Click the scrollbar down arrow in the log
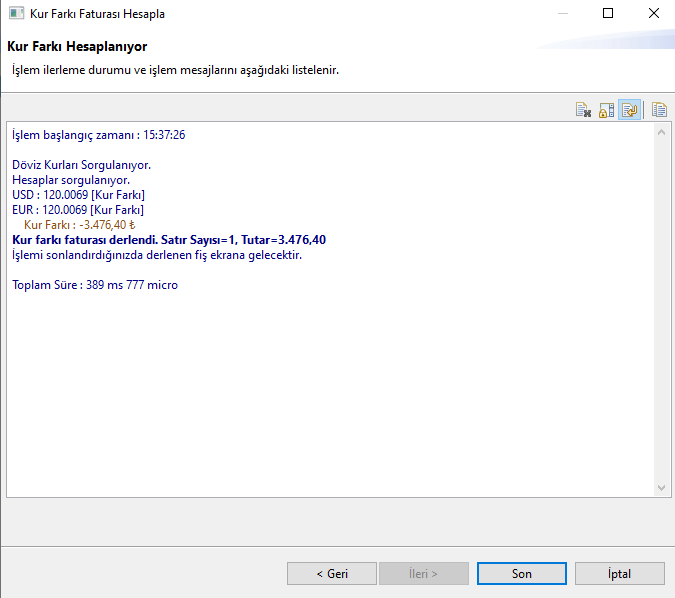Viewport: 675px width, 598px height. coord(661,487)
